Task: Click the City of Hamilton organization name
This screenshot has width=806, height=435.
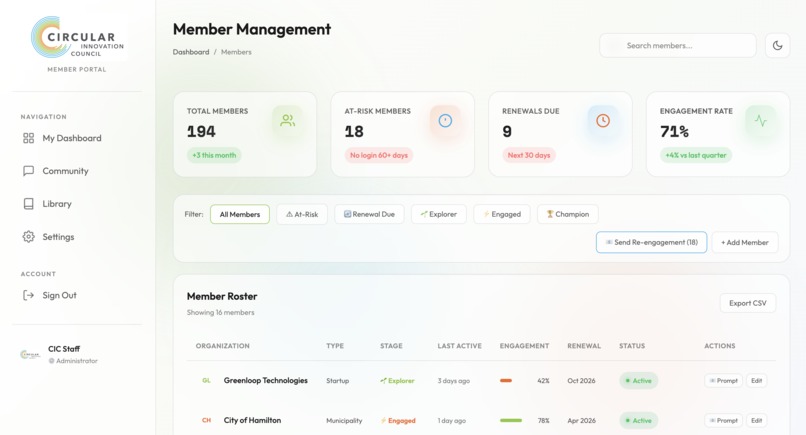Action: tap(252, 420)
